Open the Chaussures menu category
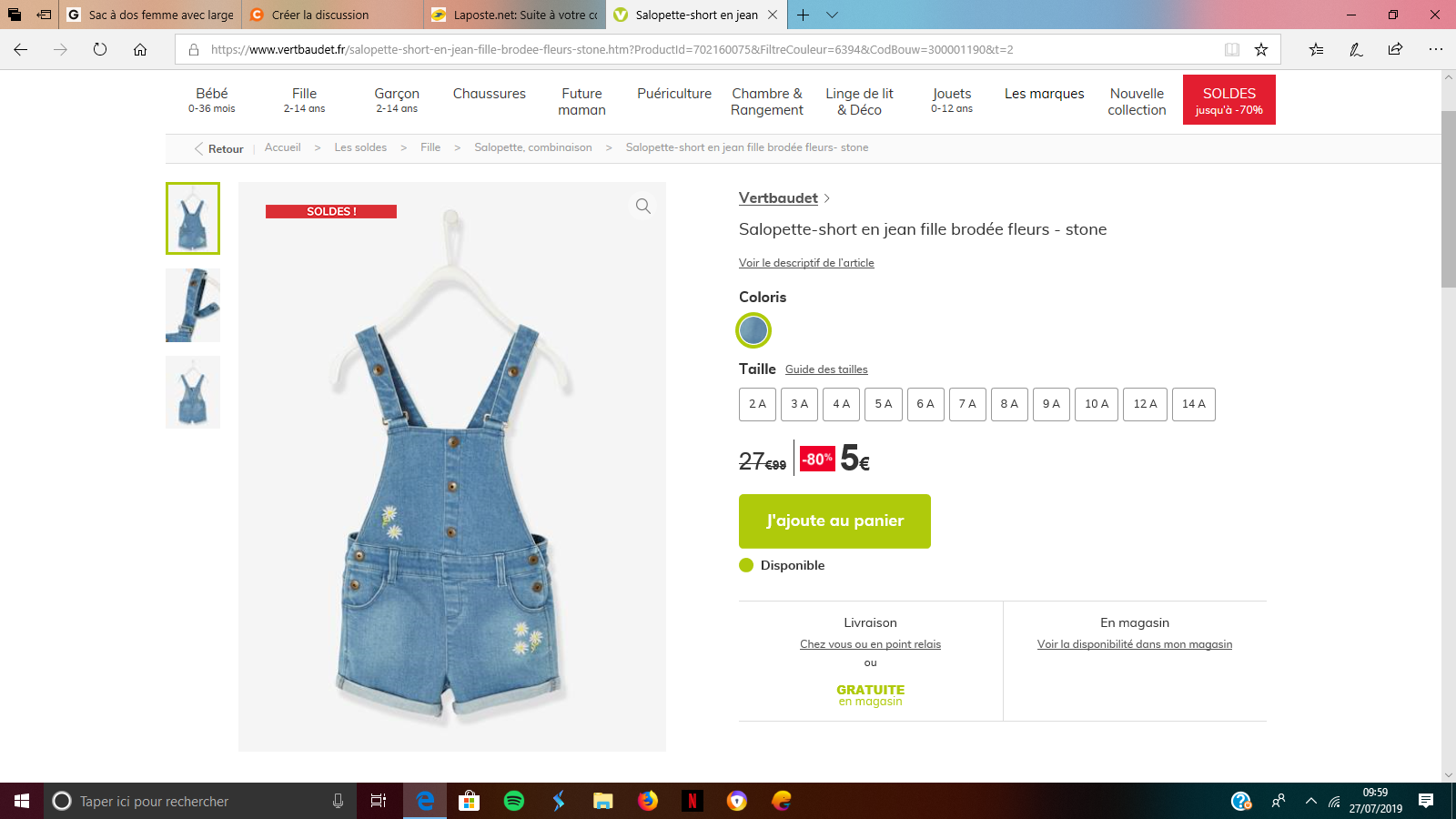1456x819 pixels. coord(490,94)
